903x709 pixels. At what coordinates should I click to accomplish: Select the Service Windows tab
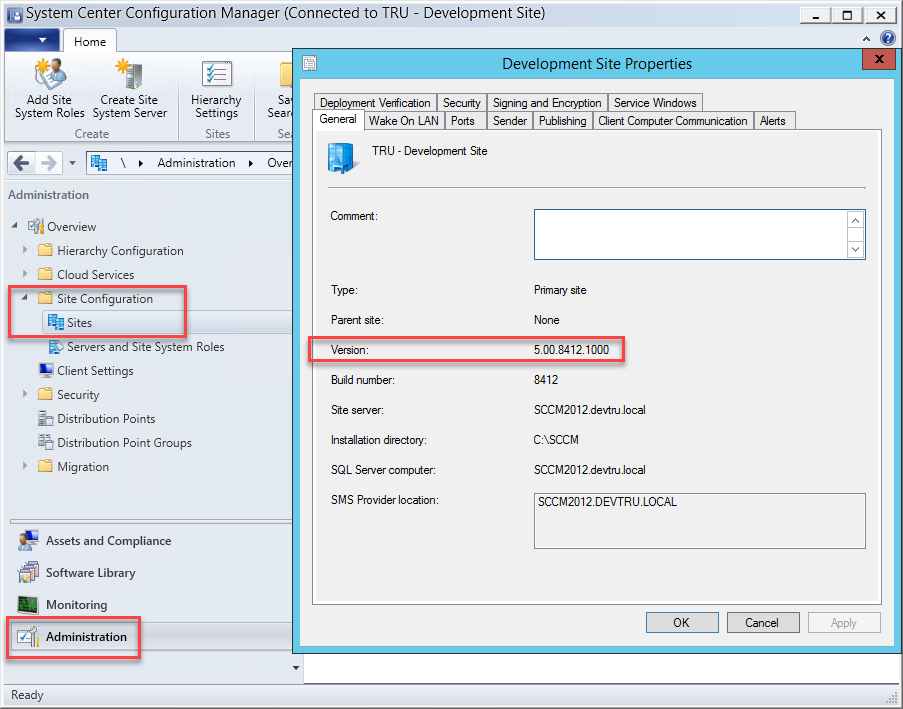655,103
